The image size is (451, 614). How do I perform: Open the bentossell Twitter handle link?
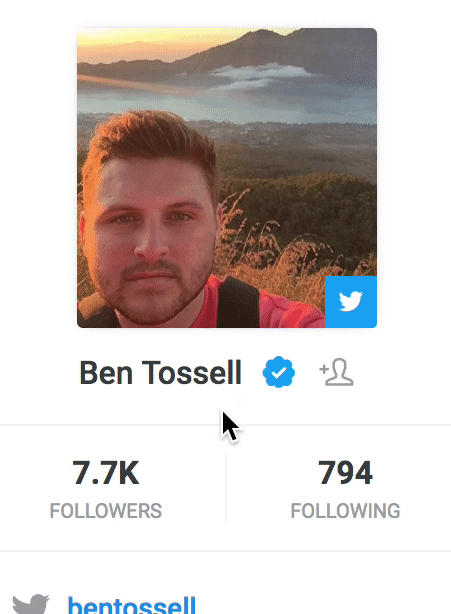click(132, 605)
